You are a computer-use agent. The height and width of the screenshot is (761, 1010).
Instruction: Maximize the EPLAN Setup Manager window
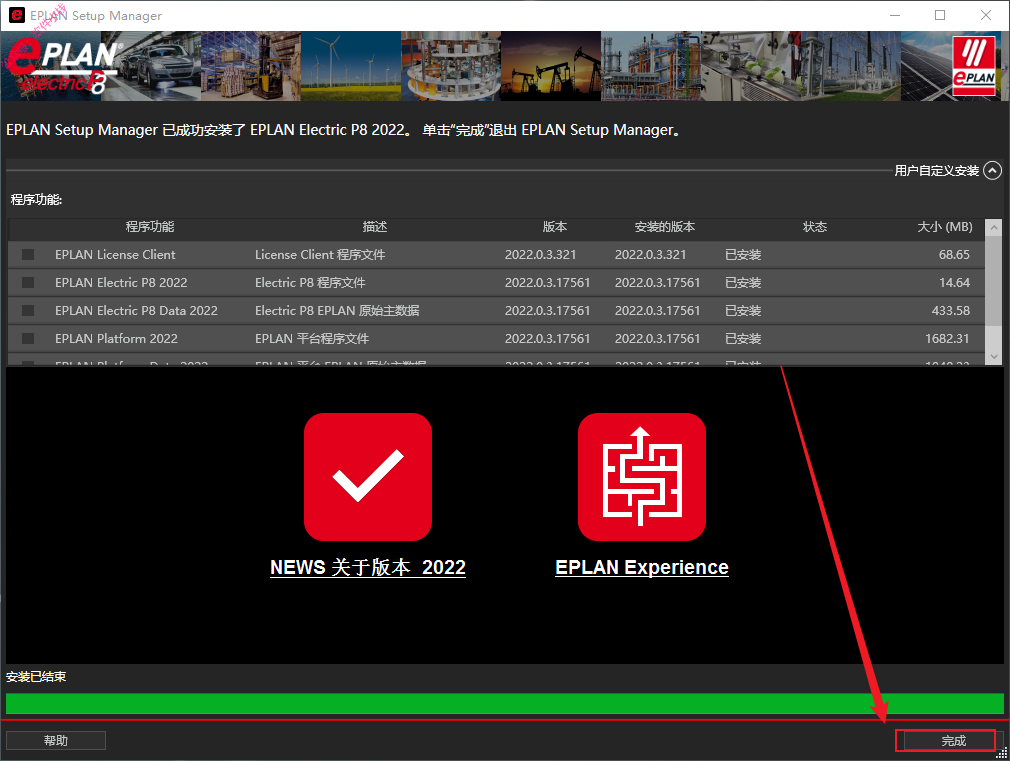click(x=940, y=15)
